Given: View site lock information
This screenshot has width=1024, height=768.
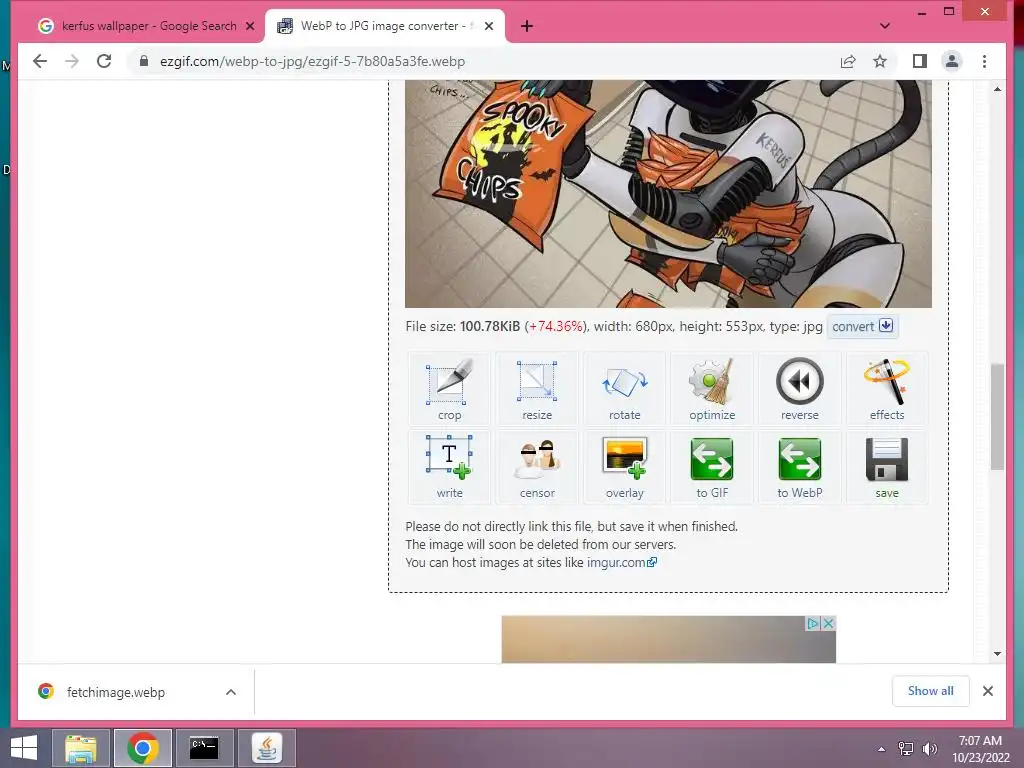Looking at the screenshot, I should (x=144, y=61).
